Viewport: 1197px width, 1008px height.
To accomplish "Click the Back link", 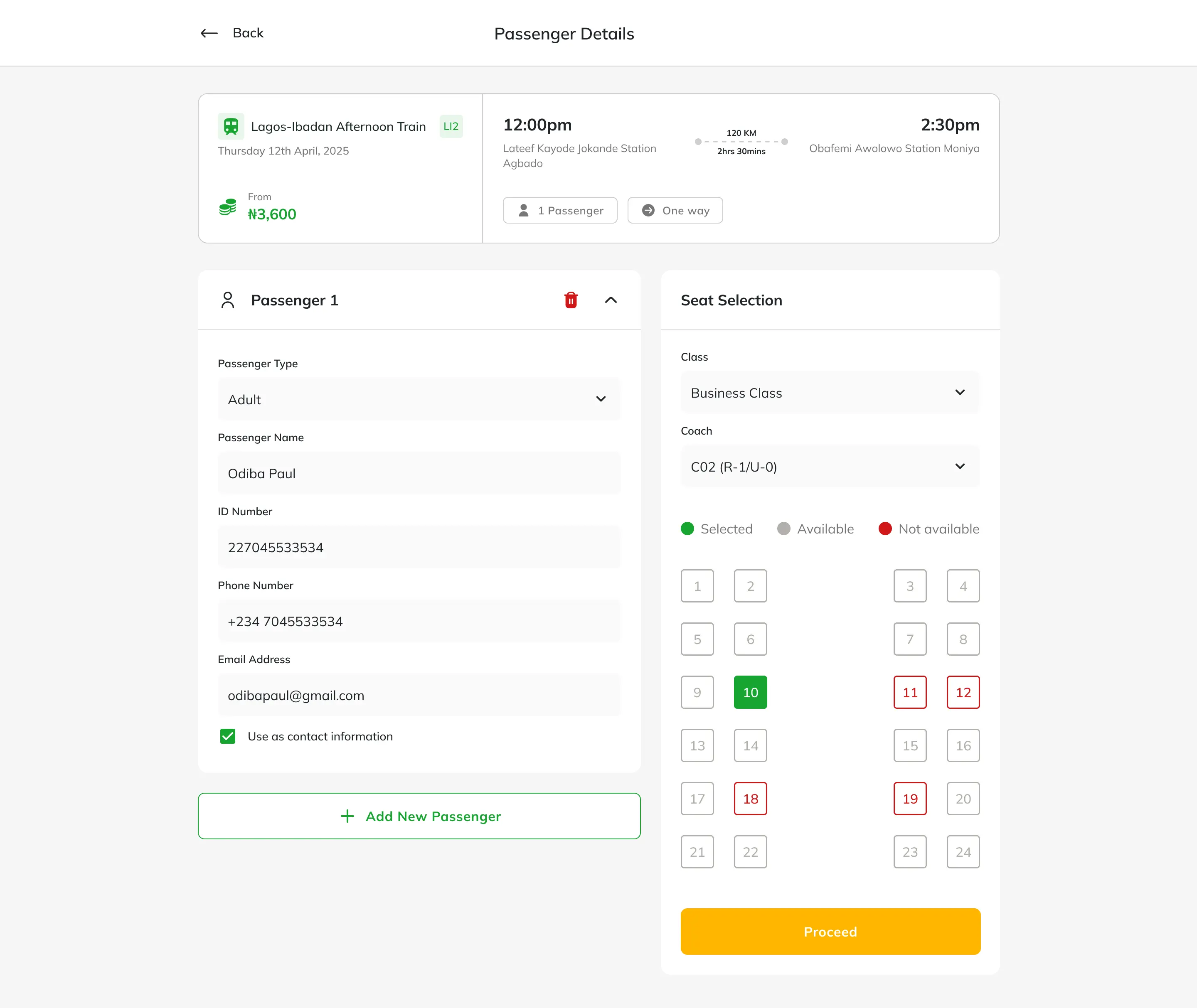I will (x=248, y=32).
